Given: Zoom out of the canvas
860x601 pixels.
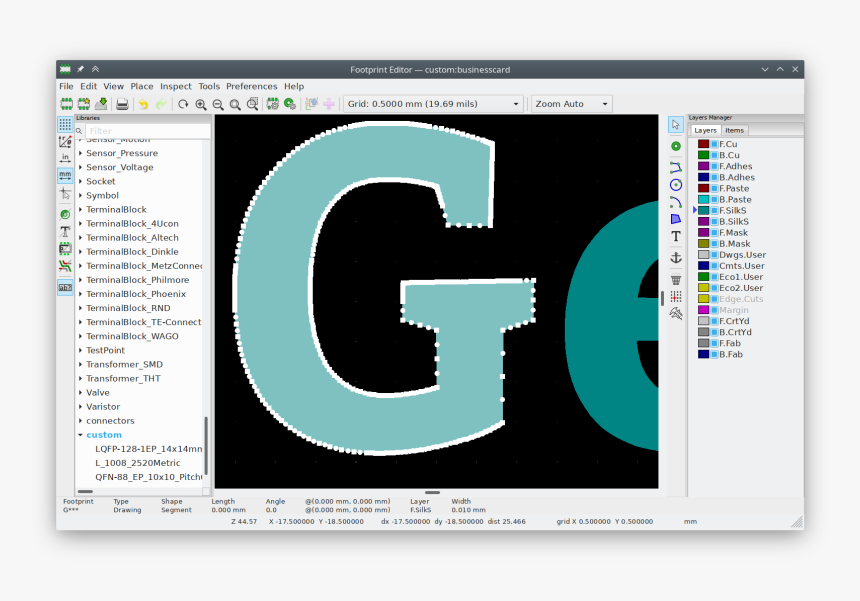Looking at the screenshot, I should 218,104.
